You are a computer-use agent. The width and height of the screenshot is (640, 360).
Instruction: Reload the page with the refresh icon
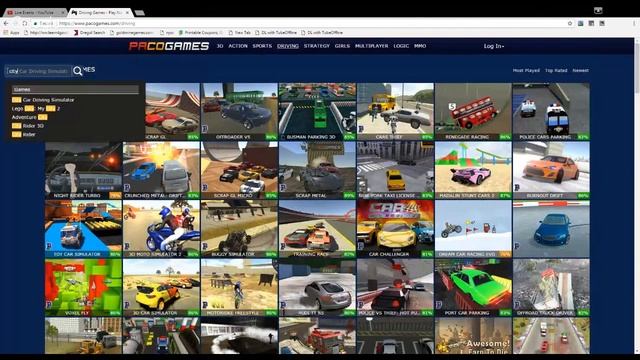point(25,23)
